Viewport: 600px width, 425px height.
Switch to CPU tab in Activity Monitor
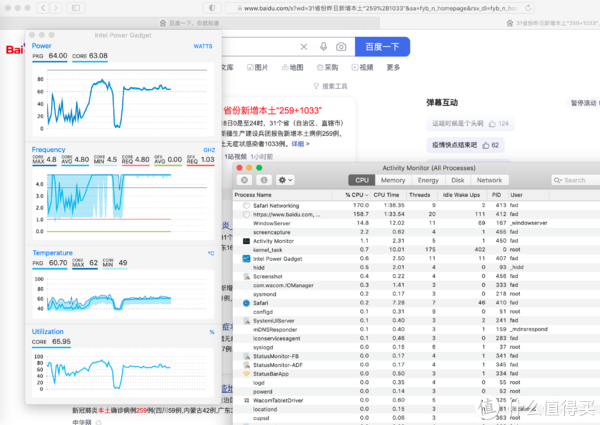pos(362,180)
